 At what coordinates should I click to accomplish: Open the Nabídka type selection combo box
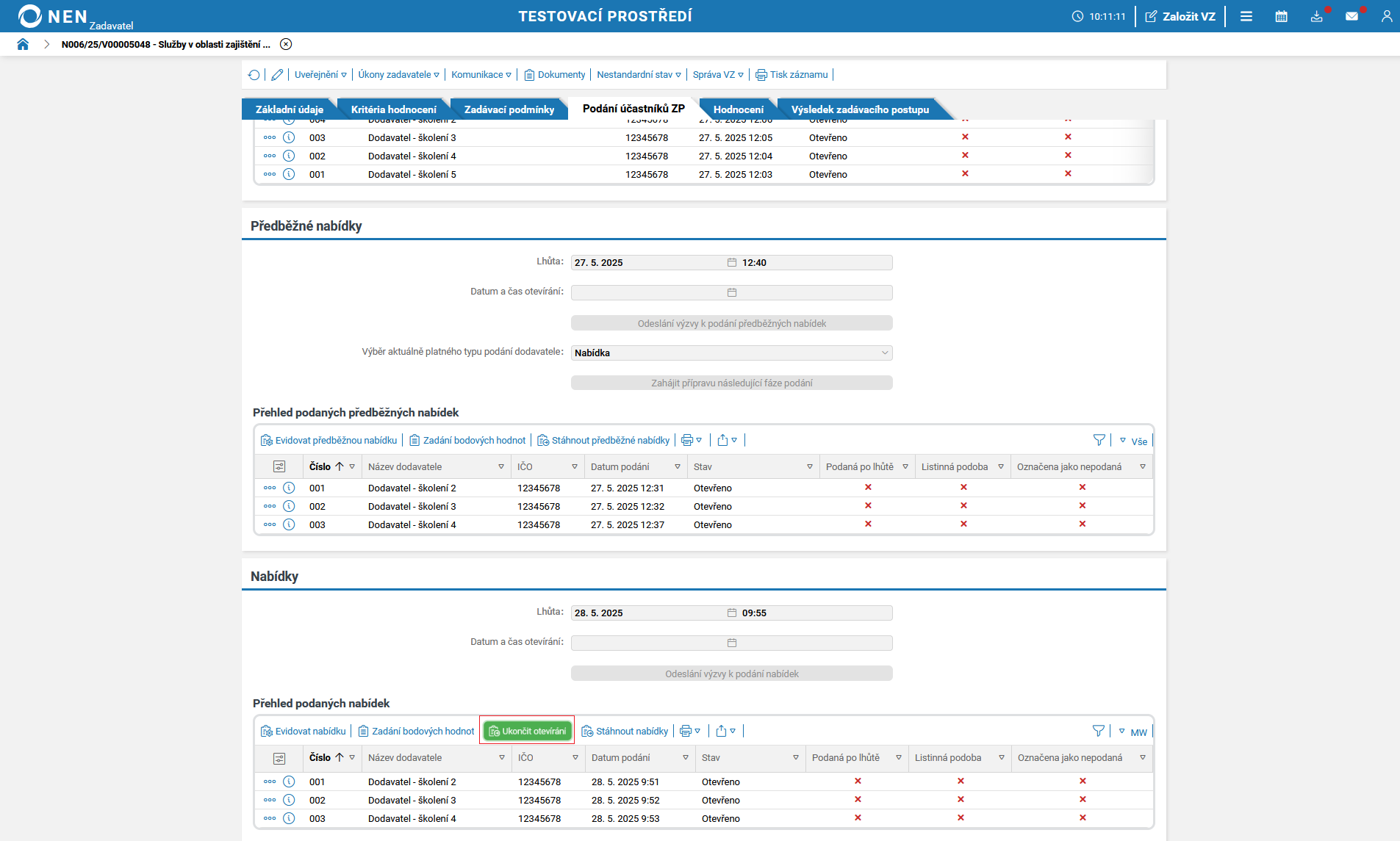[x=731, y=353]
